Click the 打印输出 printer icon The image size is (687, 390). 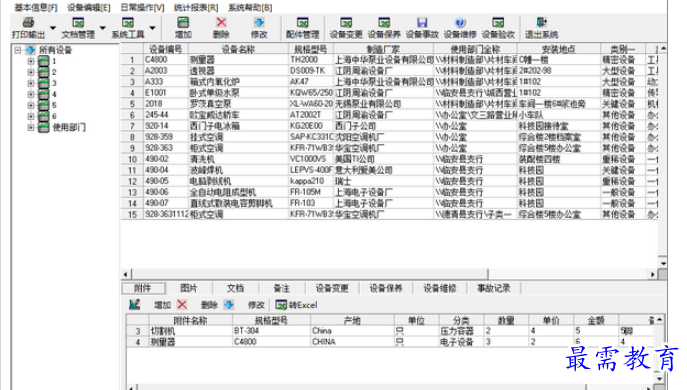(x=28, y=23)
